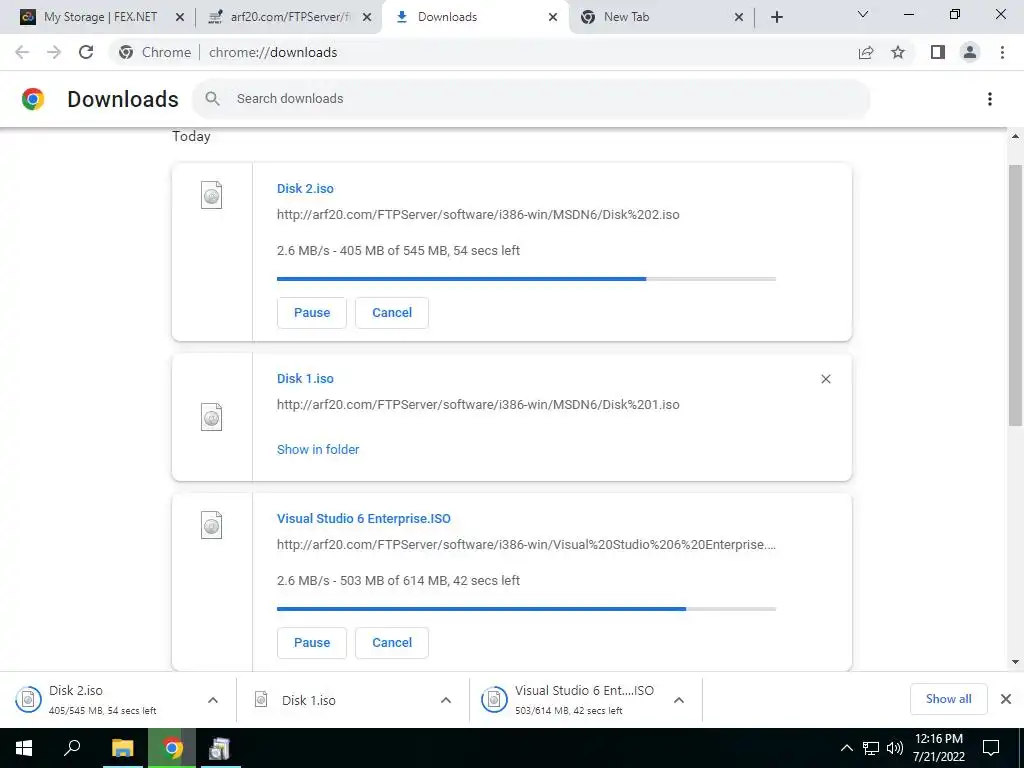Click the Disk%202.iso source URL
This screenshot has height=768, width=1024.
click(478, 215)
